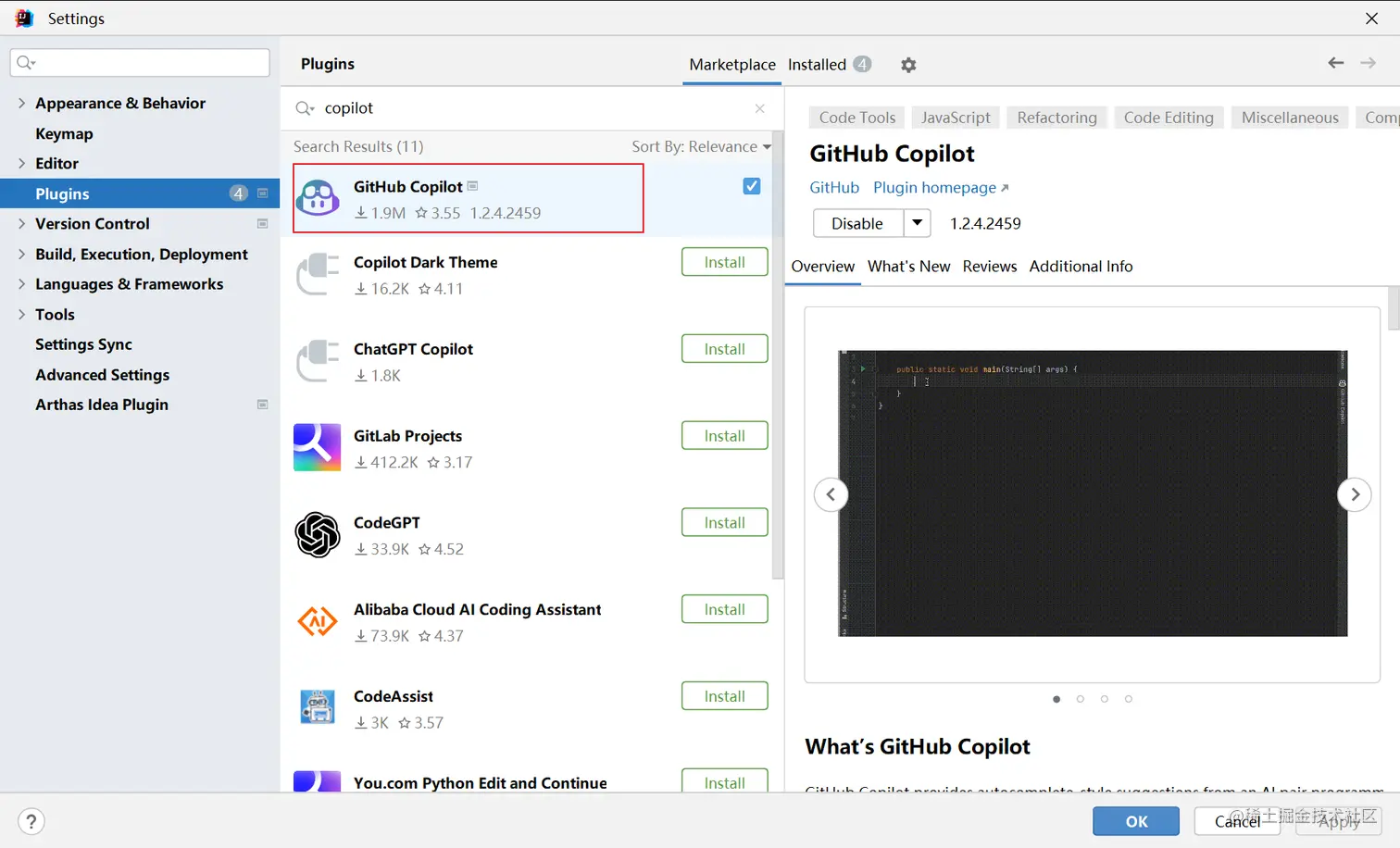This screenshot has height=848, width=1400.
Task: Click the forward navigation arrow
Action: (1369, 63)
